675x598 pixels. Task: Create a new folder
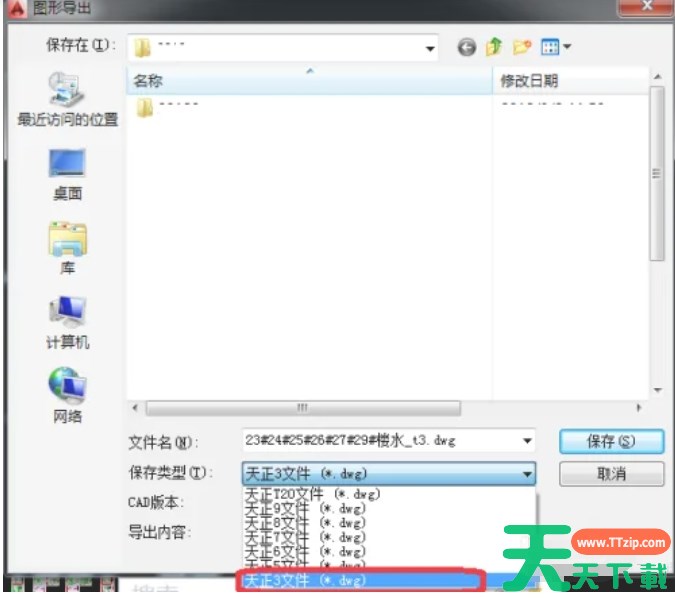tap(522, 46)
